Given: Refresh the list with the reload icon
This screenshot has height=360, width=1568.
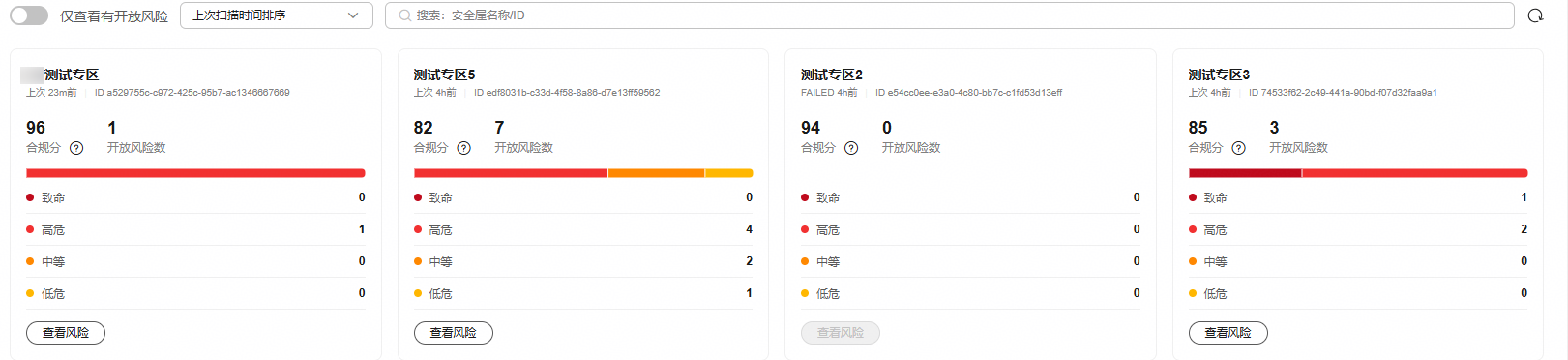Looking at the screenshot, I should 1535,15.
